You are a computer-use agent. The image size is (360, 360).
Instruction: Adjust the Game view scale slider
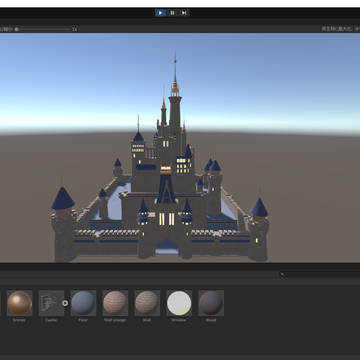43,29
